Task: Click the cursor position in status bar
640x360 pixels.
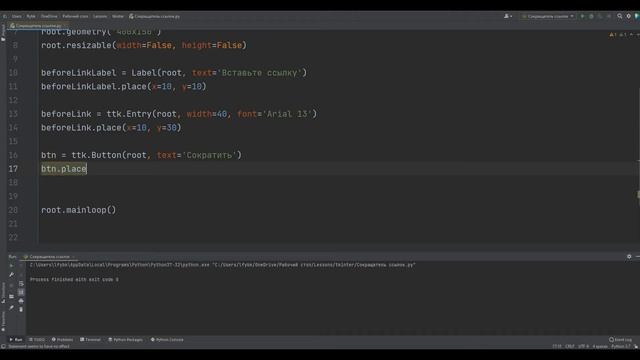Action: coord(557,346)
